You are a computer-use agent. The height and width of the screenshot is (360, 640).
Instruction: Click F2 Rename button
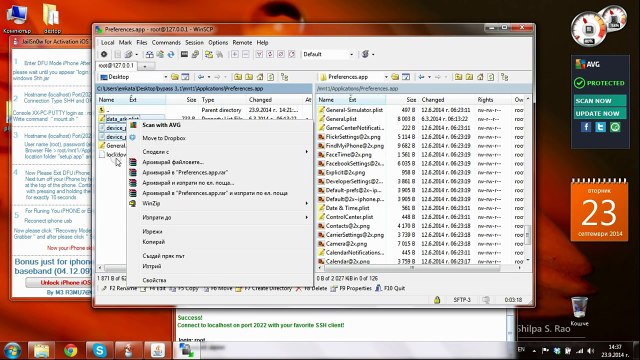(x=119, y=288)
